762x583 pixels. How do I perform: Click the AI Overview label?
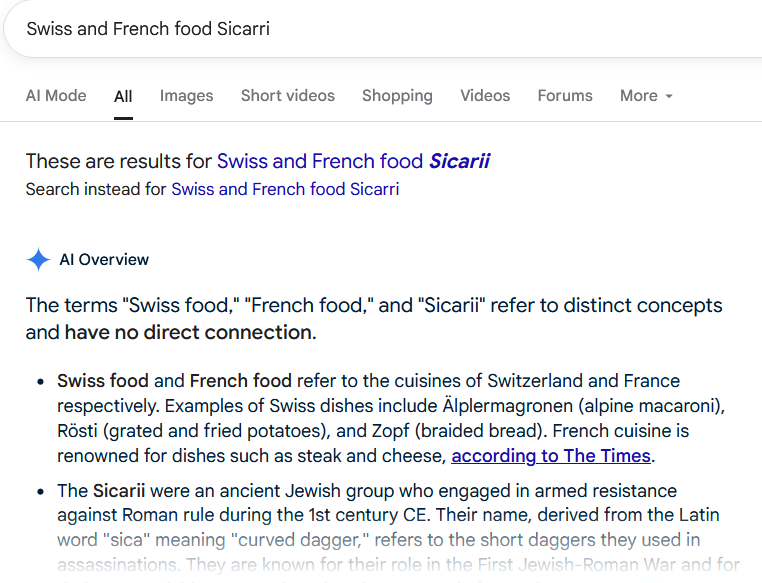(104, 260)
